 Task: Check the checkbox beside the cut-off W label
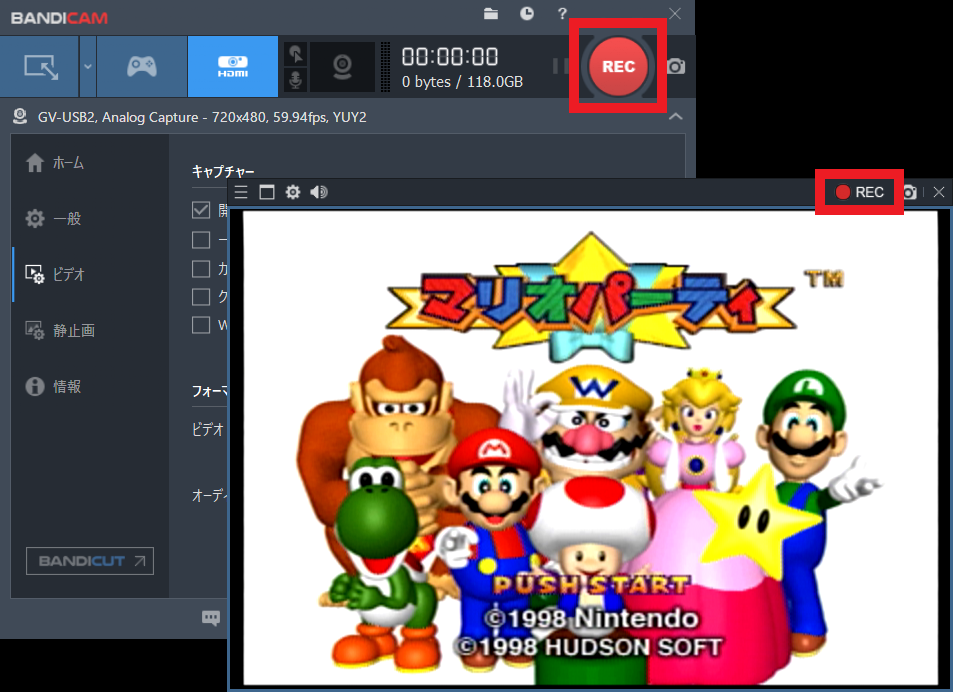[201, 325]
